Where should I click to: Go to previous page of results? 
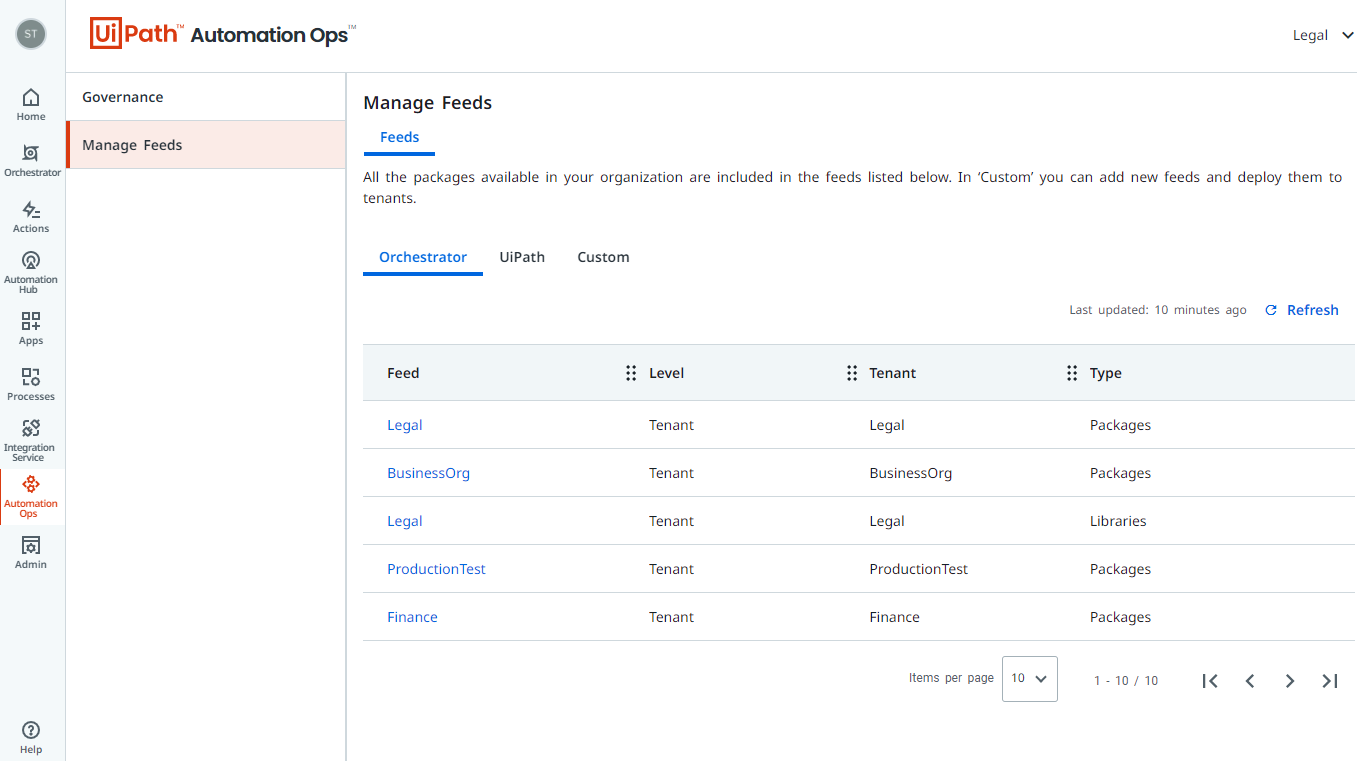[1250, 680]
